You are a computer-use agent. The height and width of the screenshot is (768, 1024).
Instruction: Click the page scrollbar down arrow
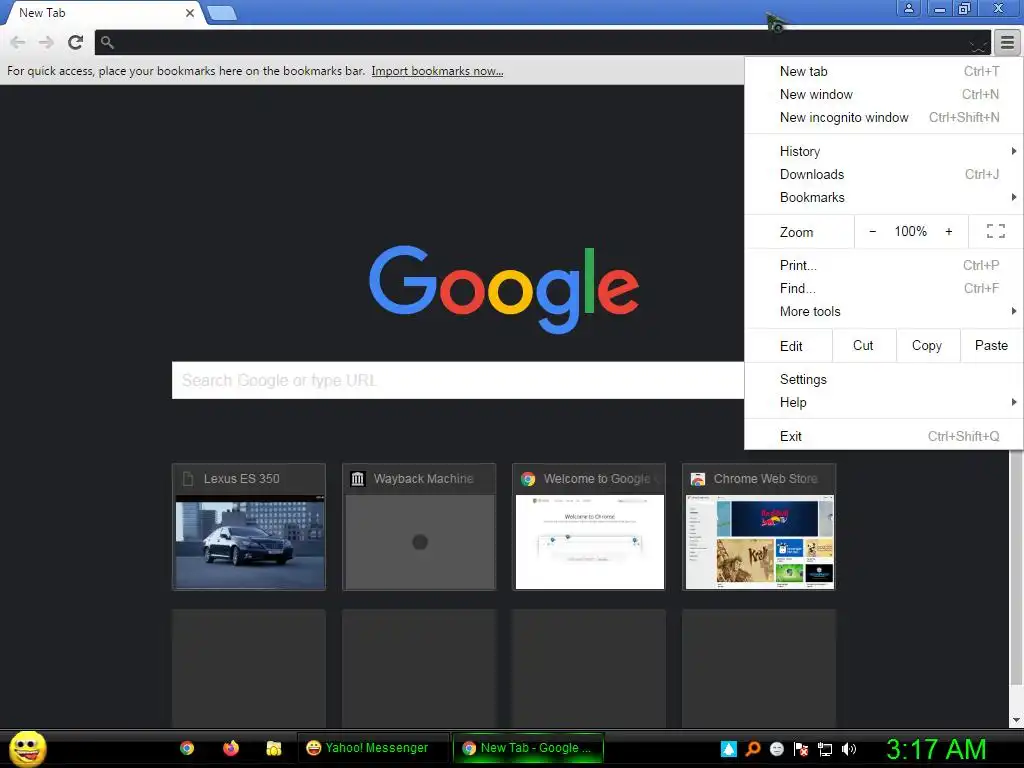point(1016,720)
